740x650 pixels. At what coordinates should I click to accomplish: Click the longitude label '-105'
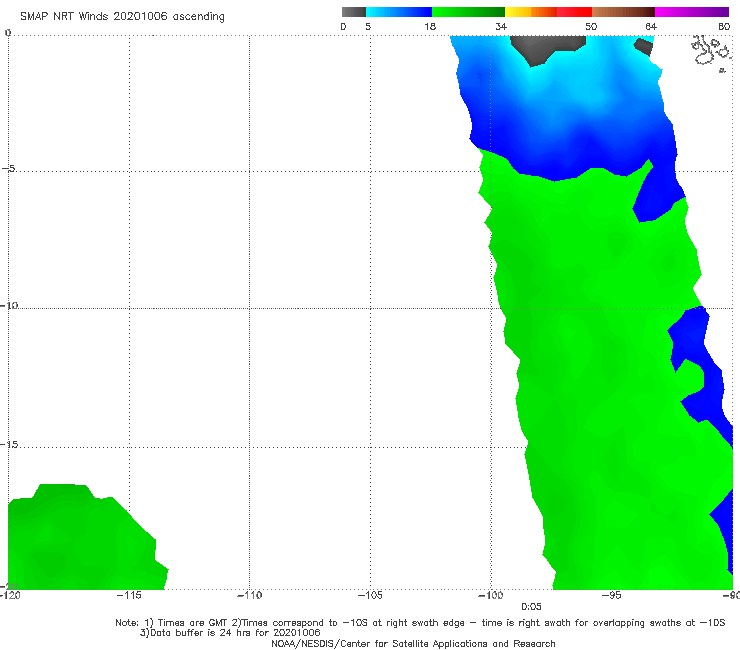[370, 595]
